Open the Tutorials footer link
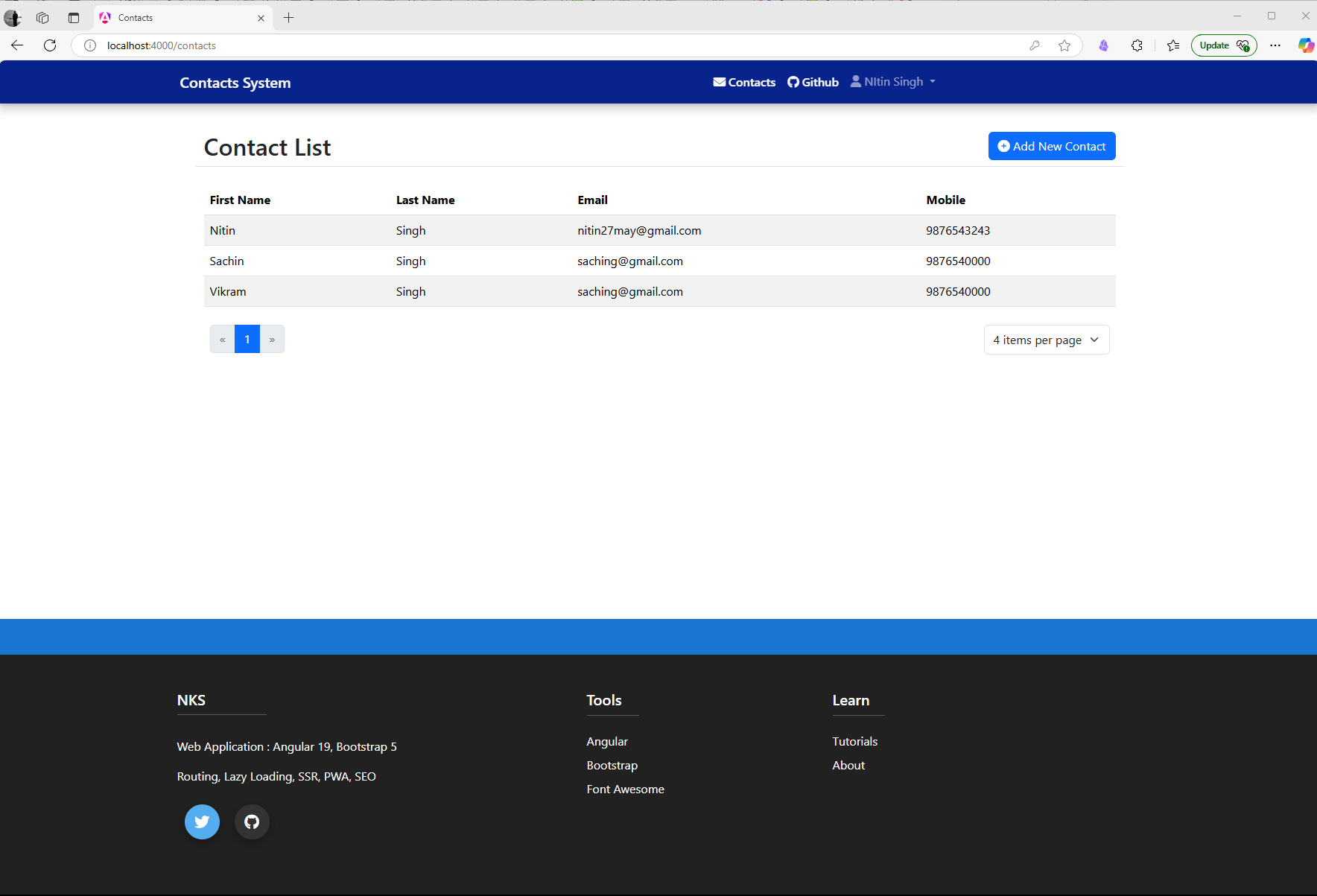This screenshot has width=1317, height=896. point(855,741)
